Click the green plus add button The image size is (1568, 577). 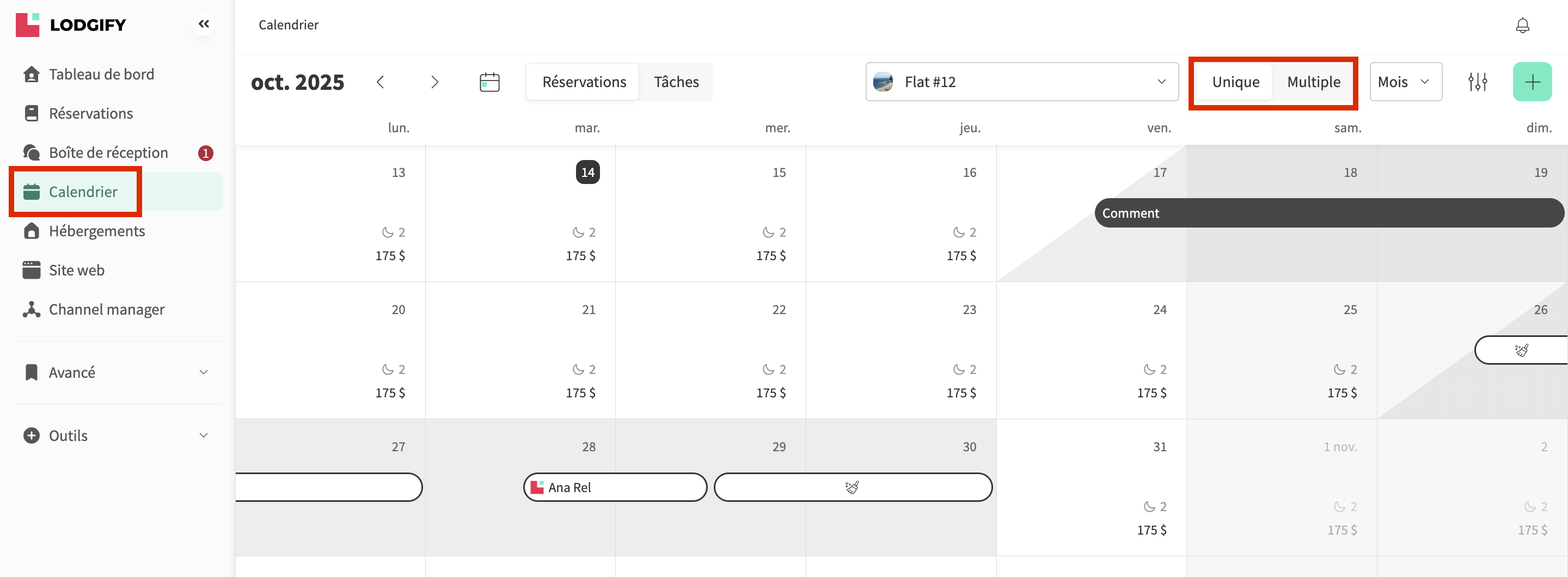point(1532,82)
